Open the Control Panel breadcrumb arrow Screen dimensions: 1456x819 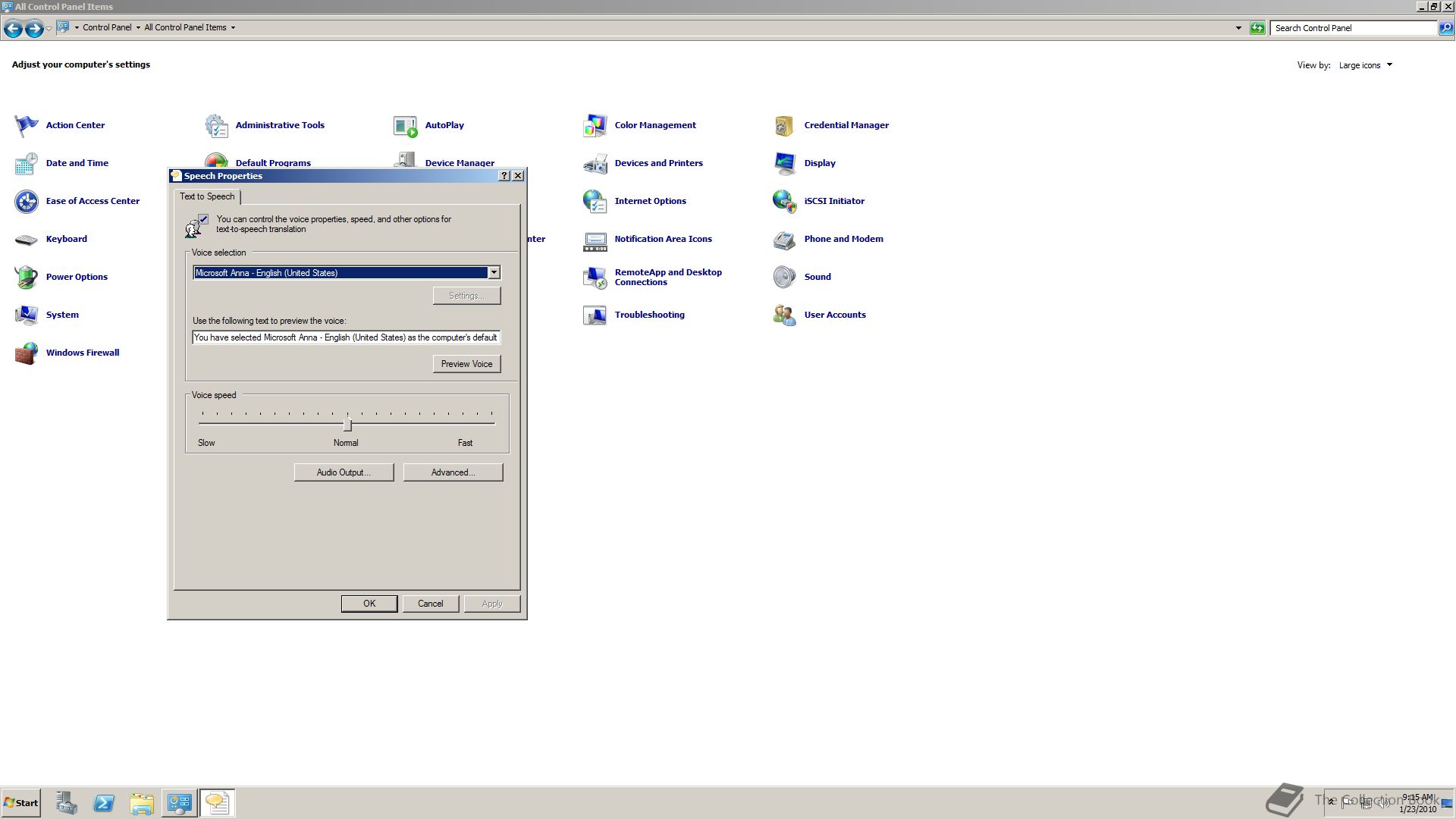pos(138,27)
